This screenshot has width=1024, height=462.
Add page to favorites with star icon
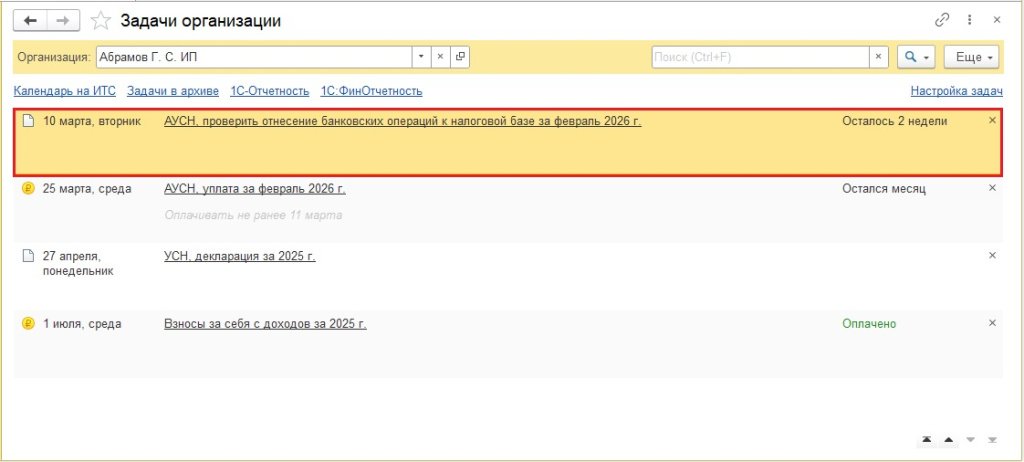(100, 20)
